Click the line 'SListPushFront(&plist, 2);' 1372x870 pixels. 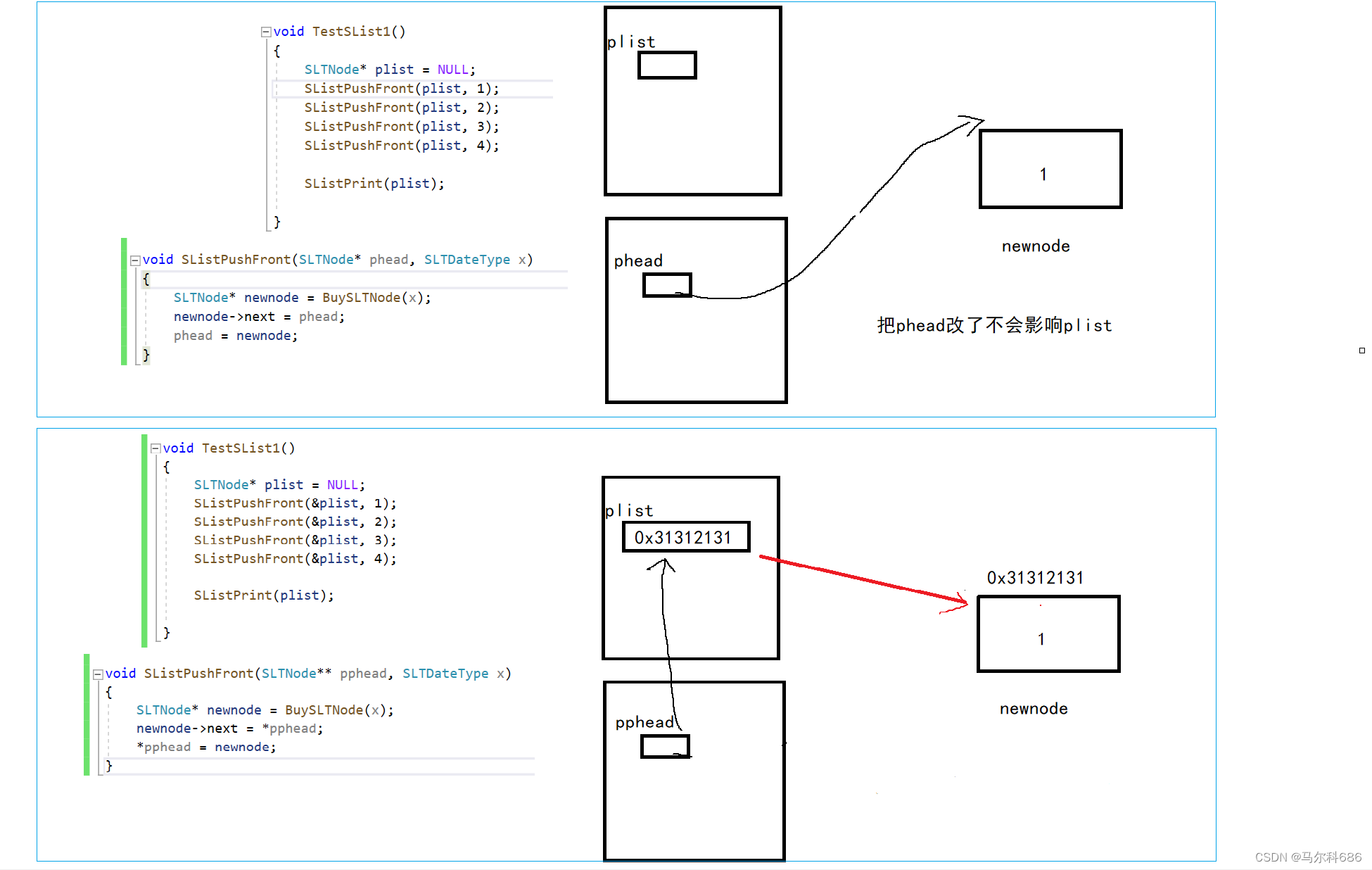click(296, 522)
